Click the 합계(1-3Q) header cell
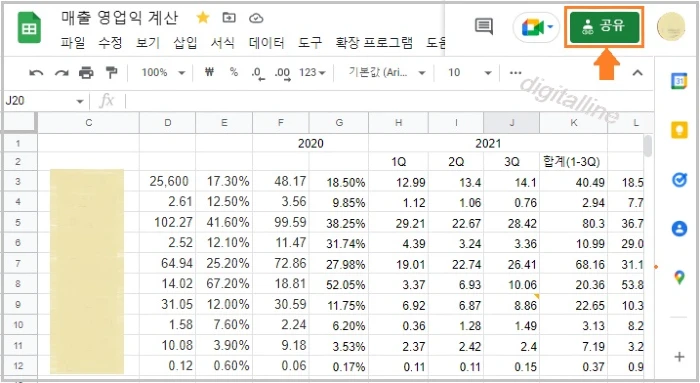 tap(574, 162)
